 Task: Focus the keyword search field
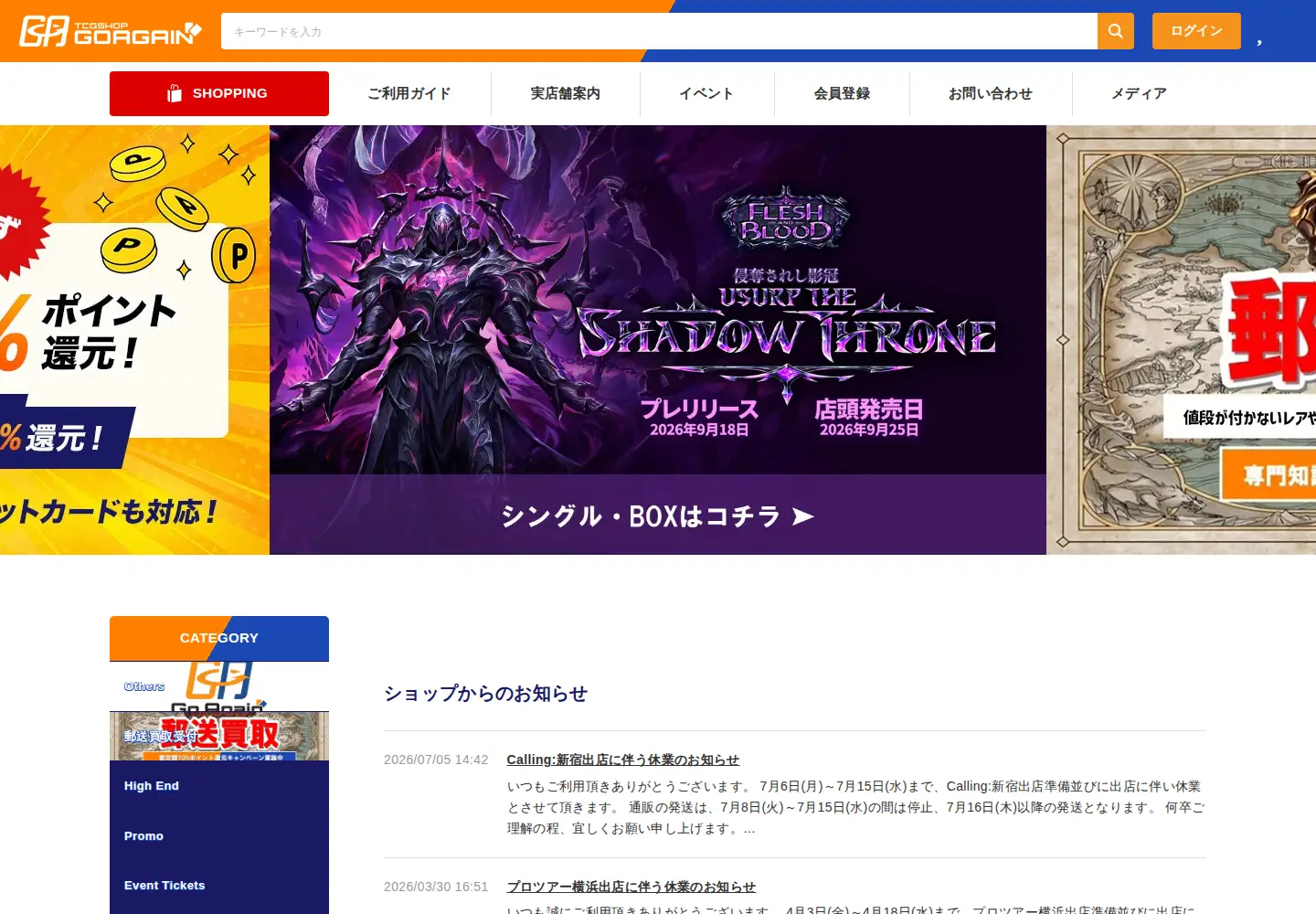tap(659, 31)
